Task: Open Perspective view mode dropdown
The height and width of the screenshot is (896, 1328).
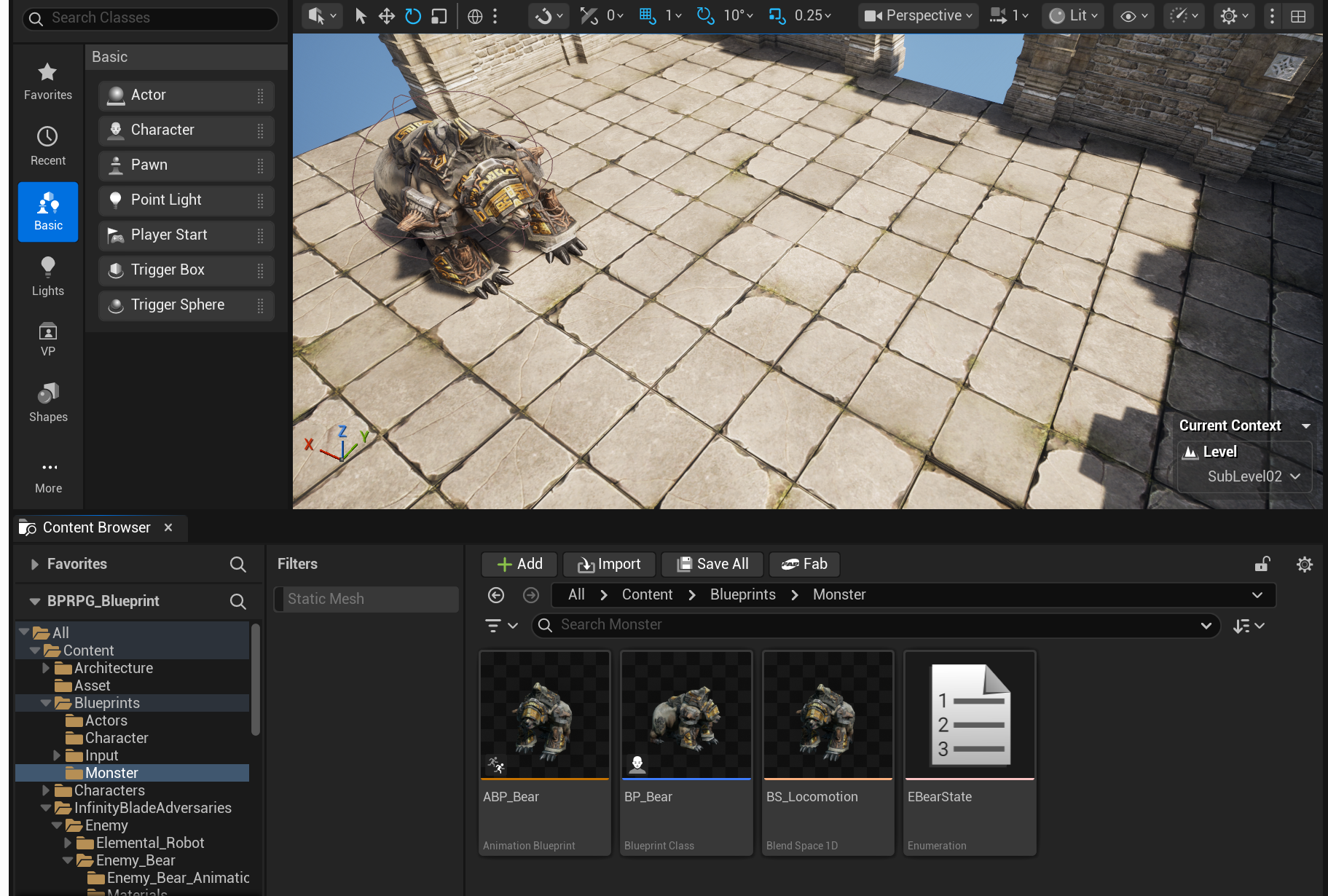Action: click(918, 15)
